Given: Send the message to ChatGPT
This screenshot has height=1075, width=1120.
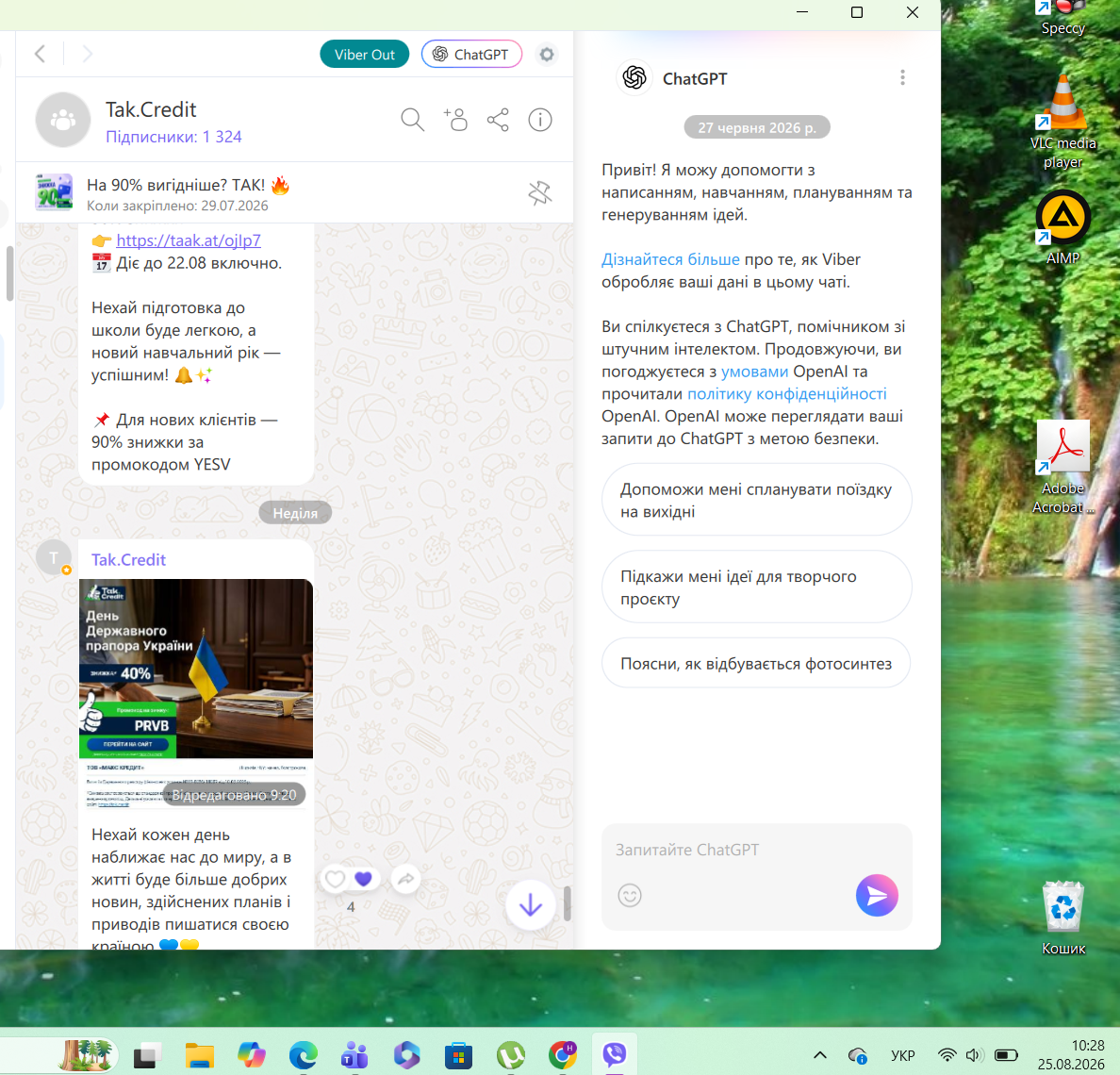Looking at the screenshot, I should click(x=877, y=895).
